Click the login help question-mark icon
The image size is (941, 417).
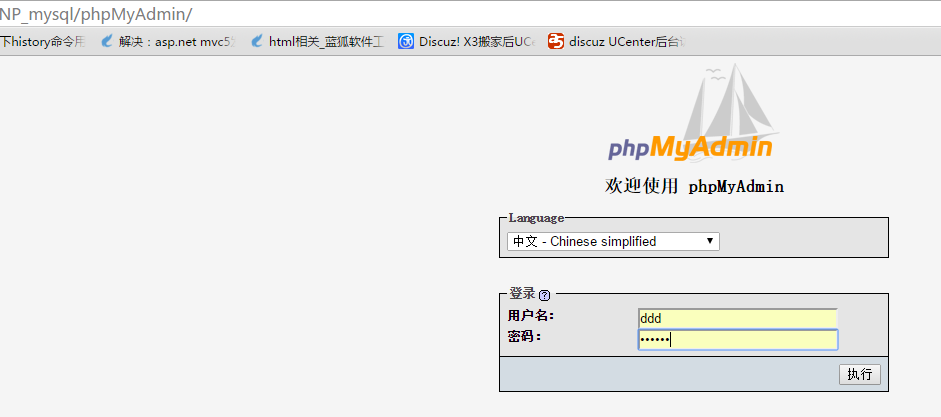tap(544, 295)
